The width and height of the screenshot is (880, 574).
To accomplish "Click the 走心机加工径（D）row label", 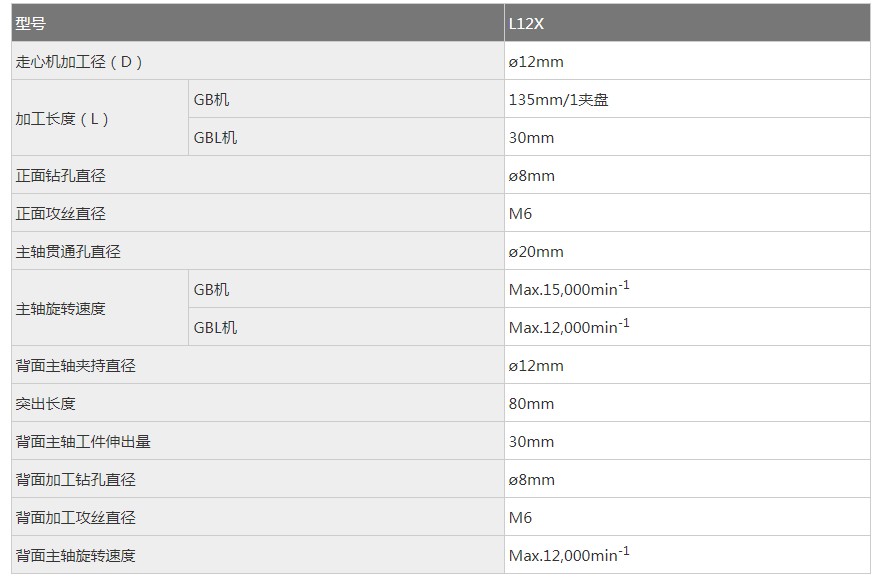I will [x=80, y=61].
